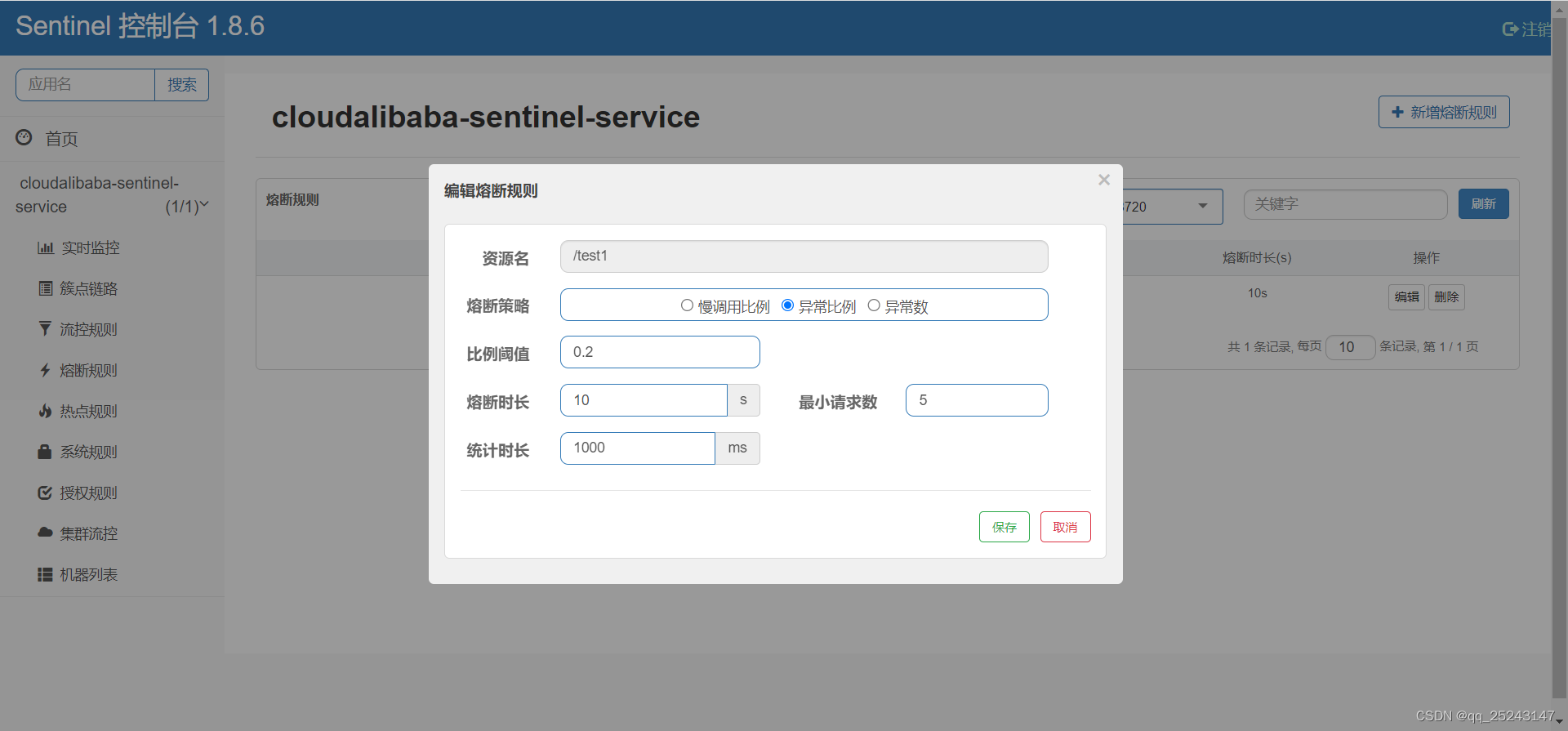Open 集群流控 menu item
The width and height of the screenshot is (1568, 731).
(88, 533)
